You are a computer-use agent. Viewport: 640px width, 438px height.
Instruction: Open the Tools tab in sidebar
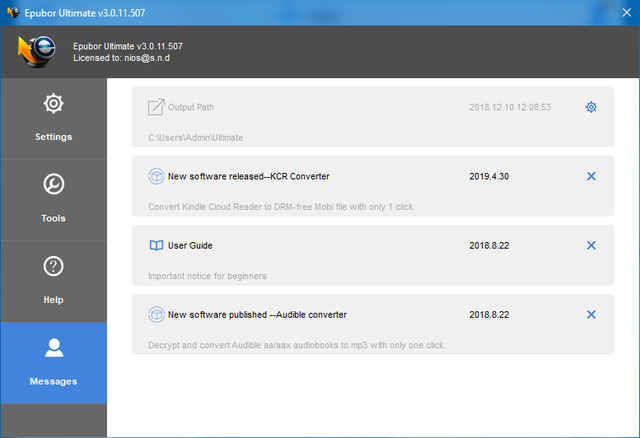53,199
